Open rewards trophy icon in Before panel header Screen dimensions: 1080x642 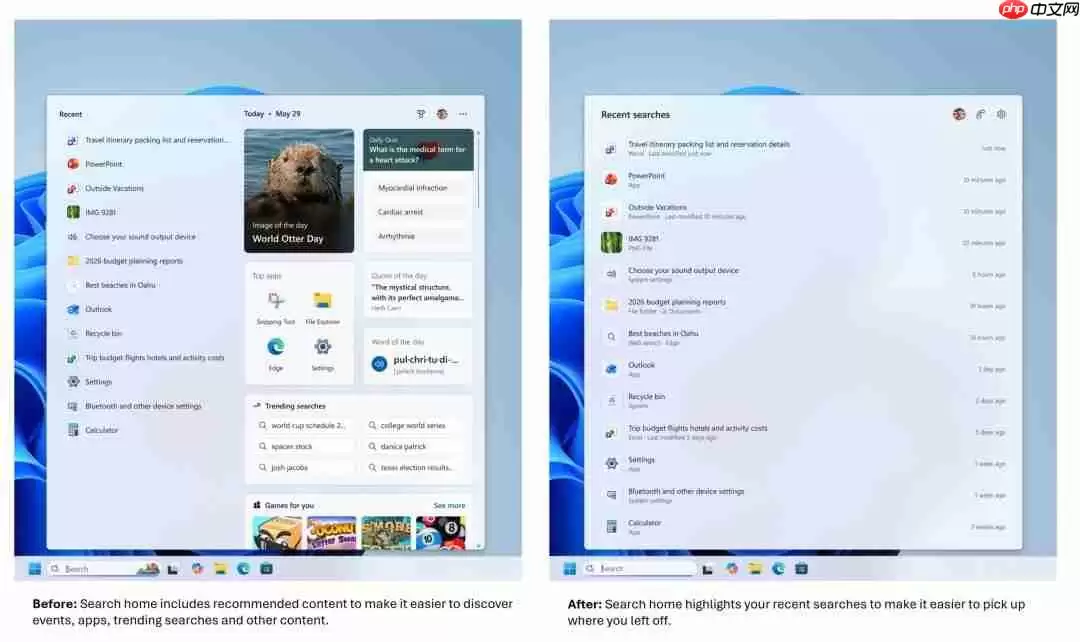coord(421,114)
